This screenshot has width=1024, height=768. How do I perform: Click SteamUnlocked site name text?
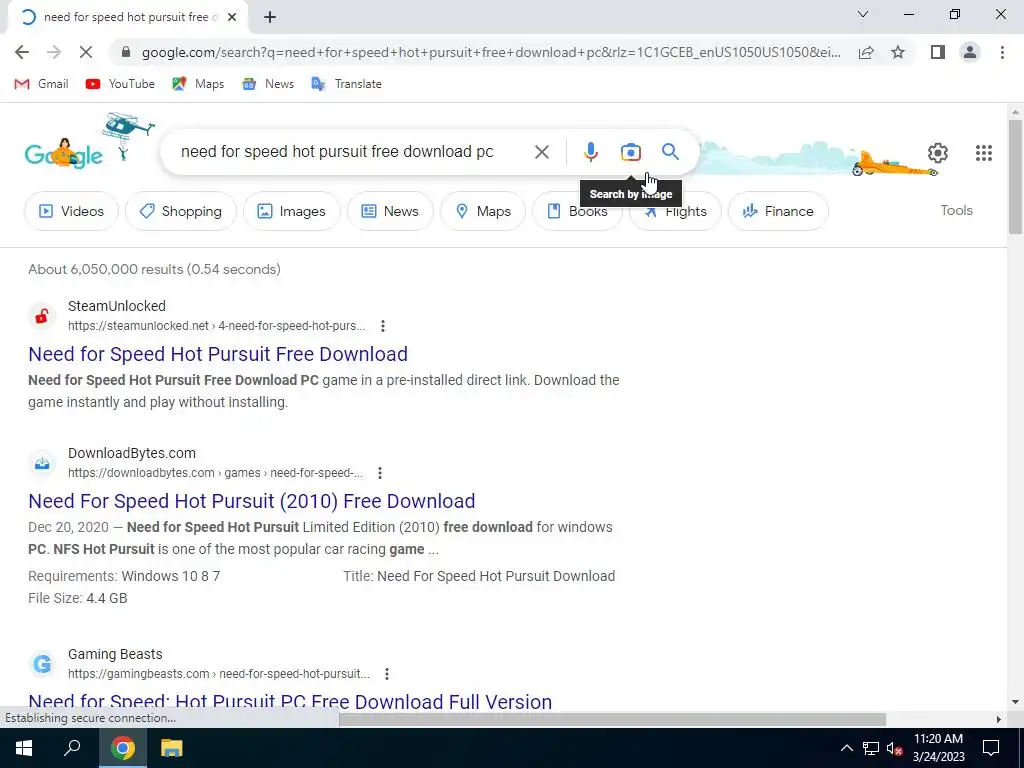pyautogui.click(x=117, y=306)
